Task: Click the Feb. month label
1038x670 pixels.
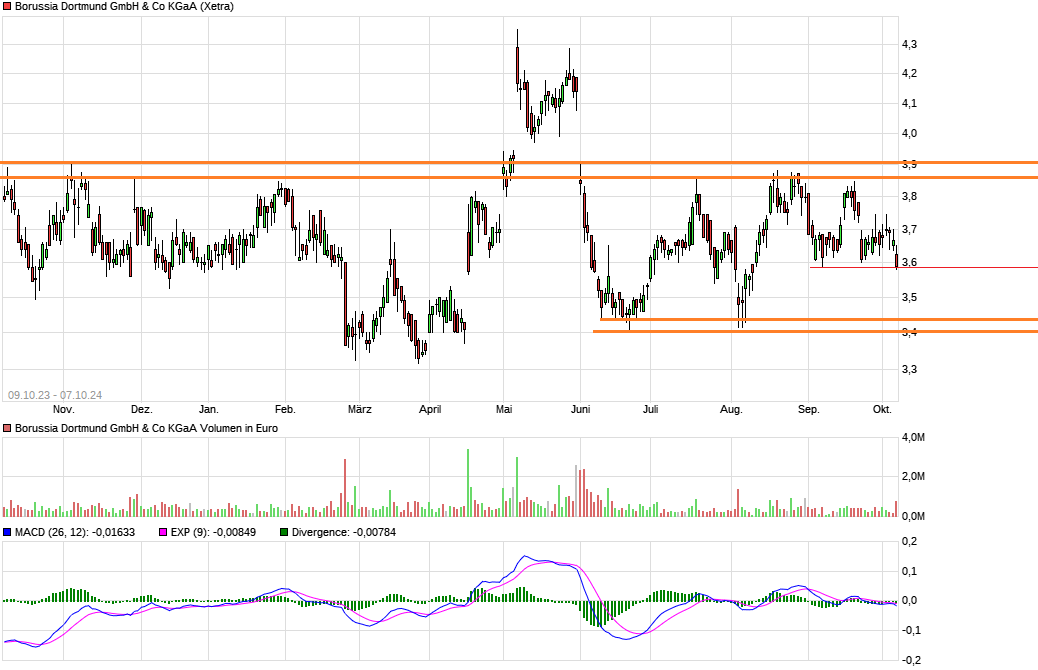Action: coord(285,410)
